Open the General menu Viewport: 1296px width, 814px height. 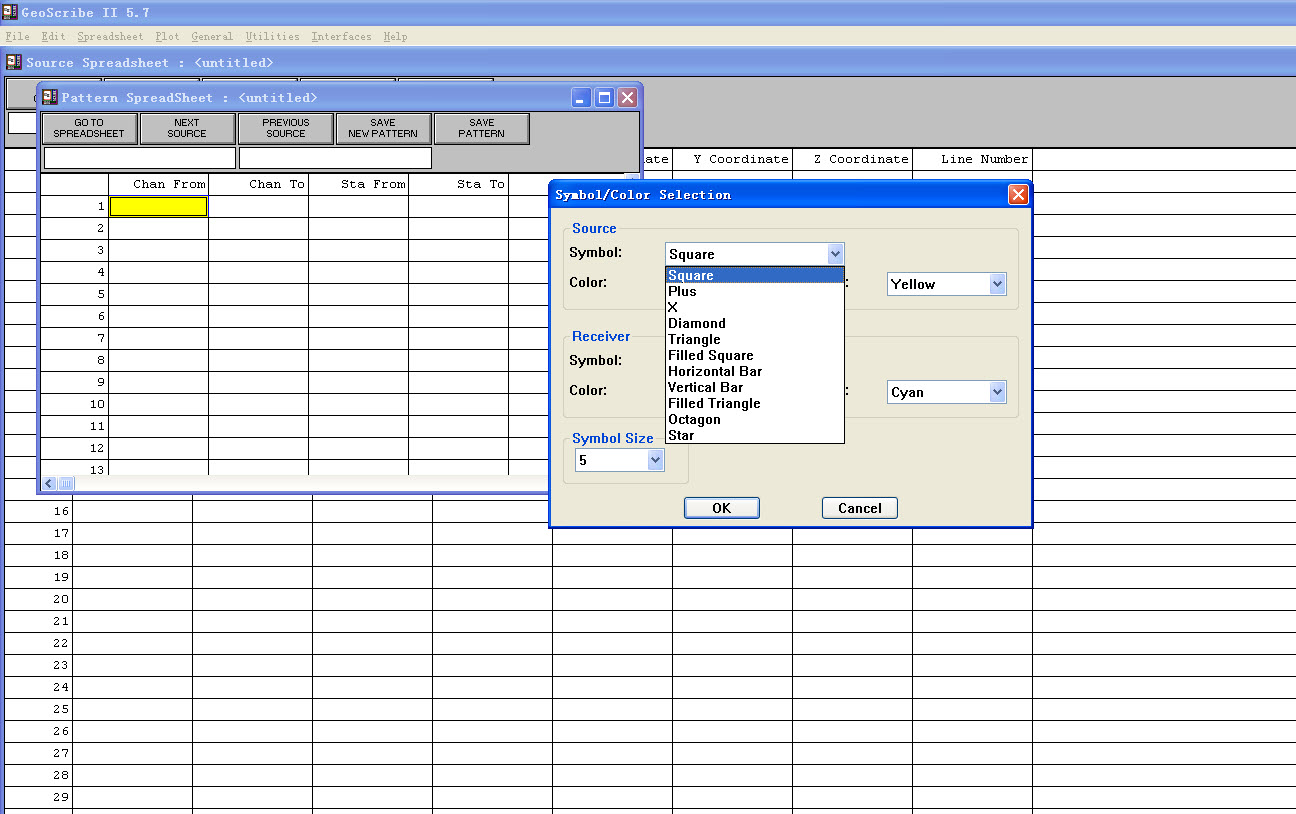point(212,36)
